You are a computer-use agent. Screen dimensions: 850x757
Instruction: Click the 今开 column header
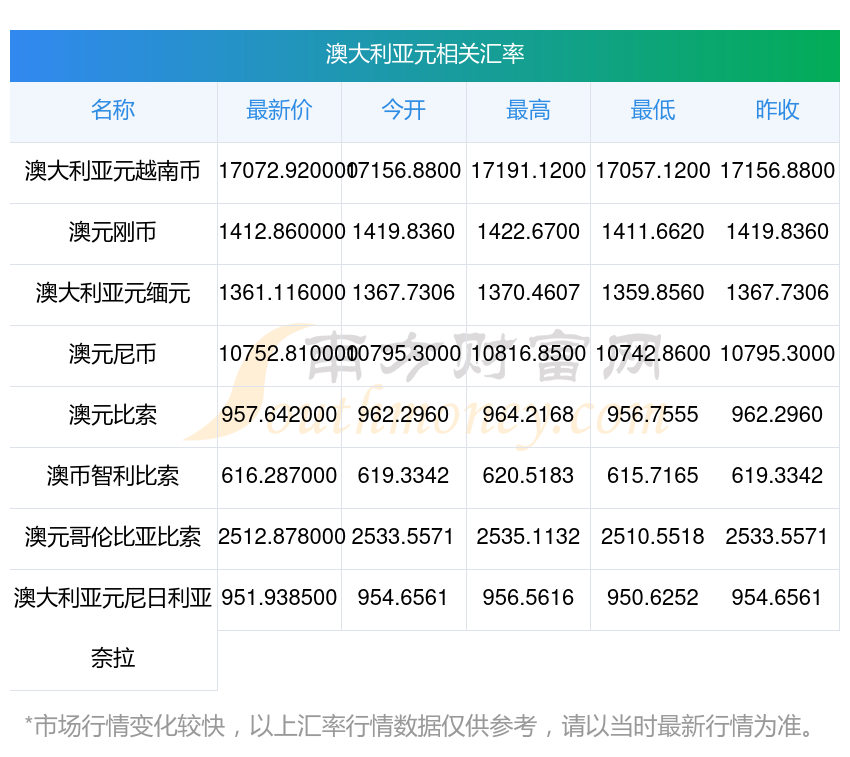(403, 110)
